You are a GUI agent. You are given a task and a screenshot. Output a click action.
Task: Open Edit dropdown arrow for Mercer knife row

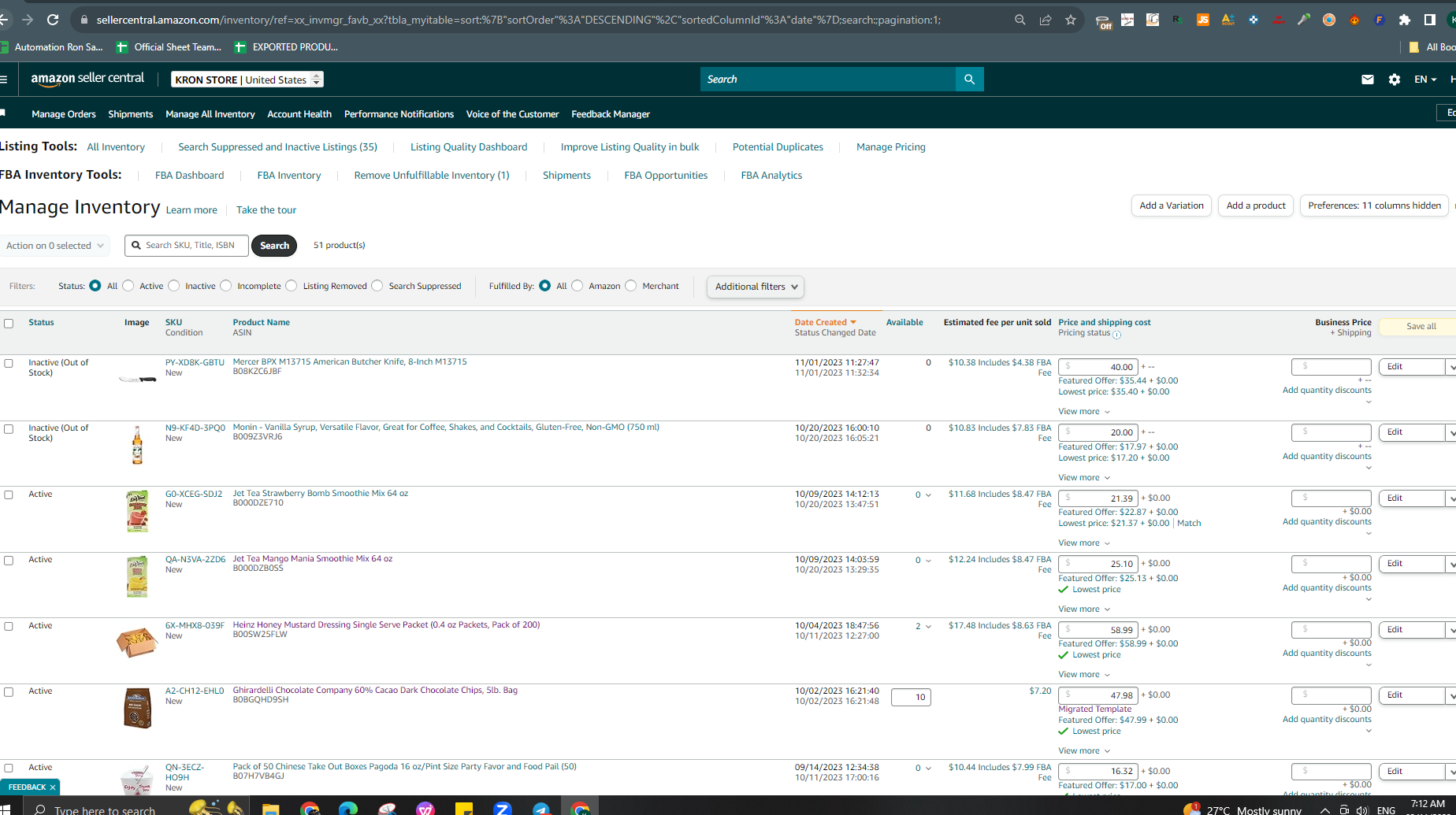coord(1450,367)
